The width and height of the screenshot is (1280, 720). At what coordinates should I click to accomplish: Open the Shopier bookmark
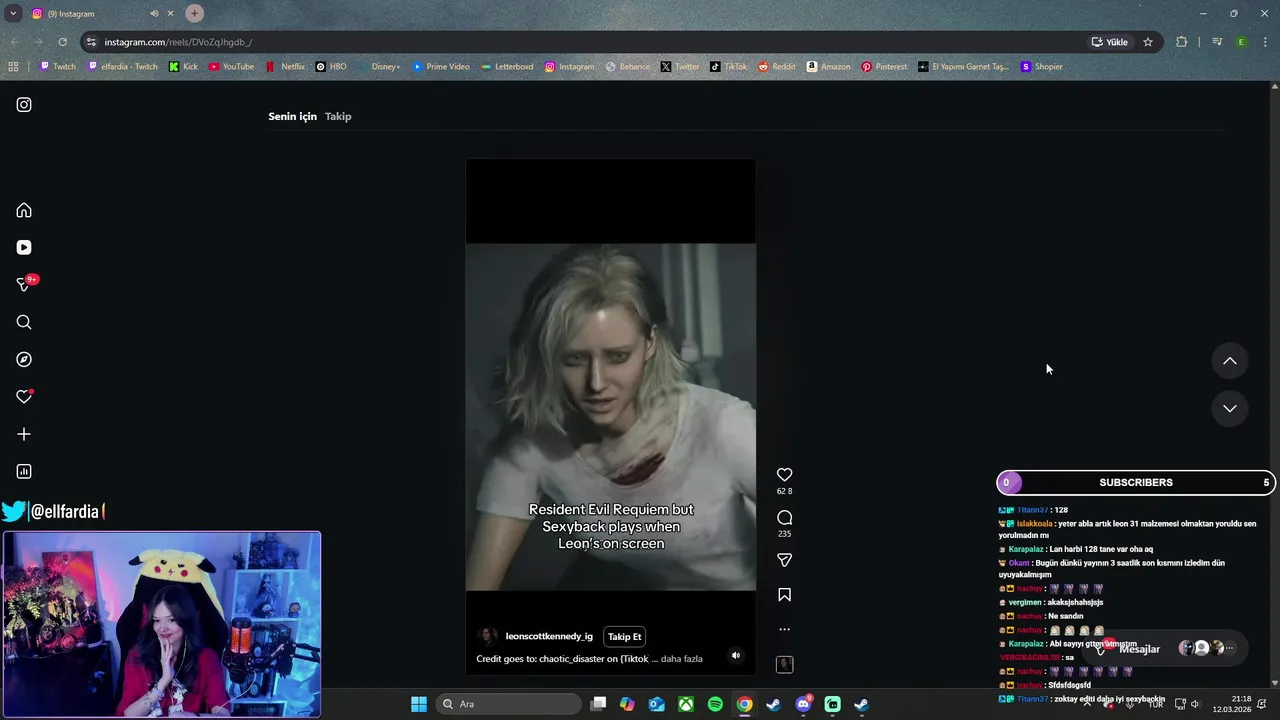pos(1041,67)
